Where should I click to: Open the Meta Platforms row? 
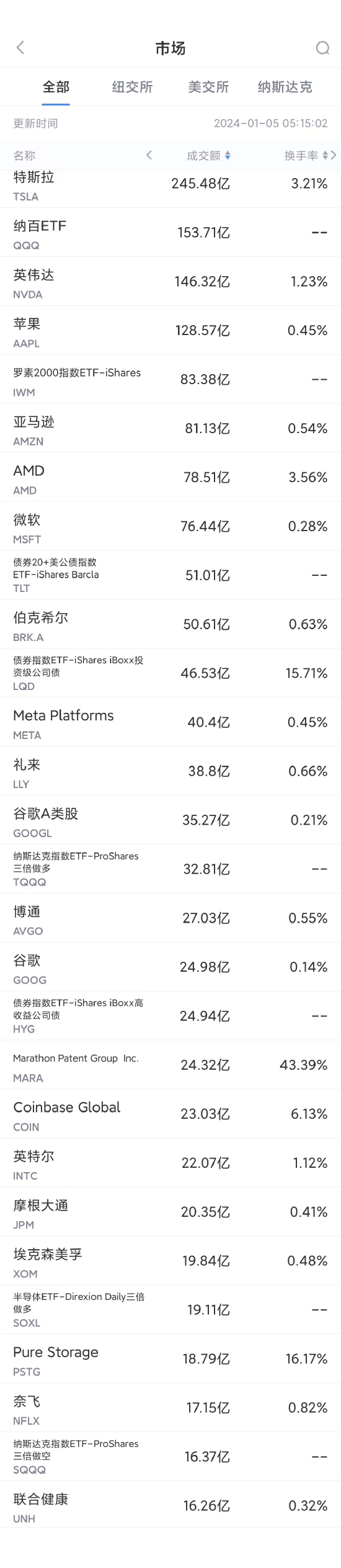point(170,722)
